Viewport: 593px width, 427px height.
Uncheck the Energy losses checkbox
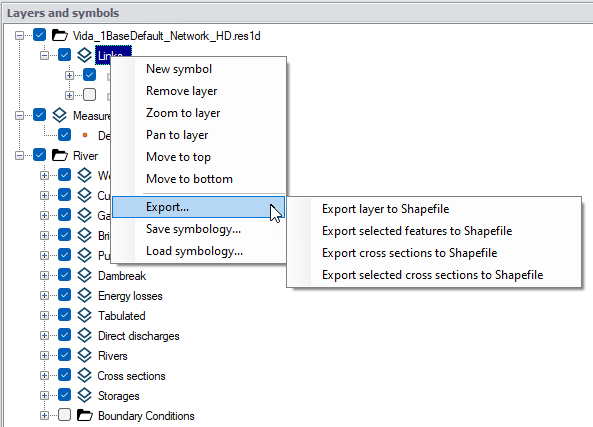64,295
